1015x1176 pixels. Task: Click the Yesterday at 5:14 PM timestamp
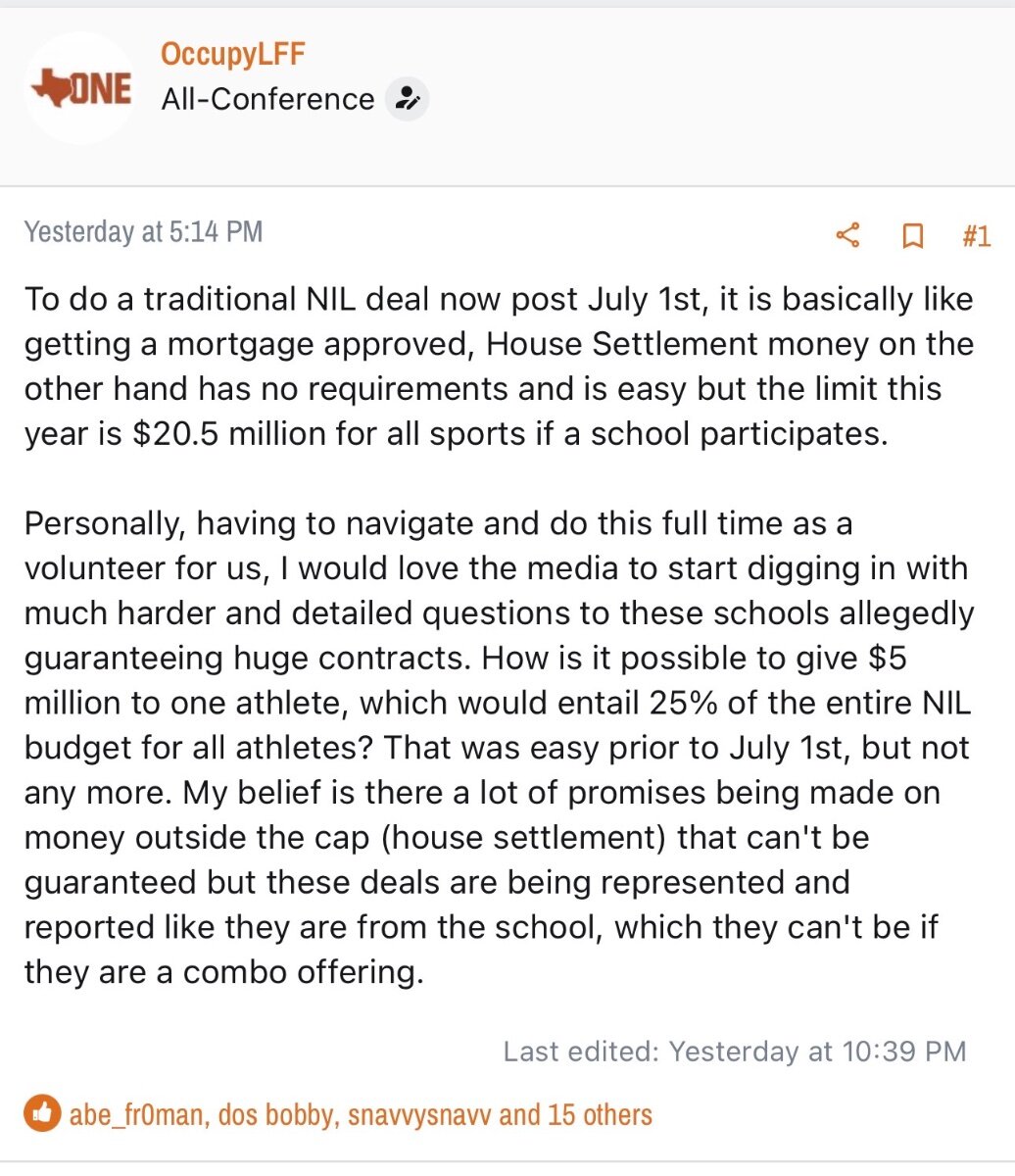(x=143, y=232)
